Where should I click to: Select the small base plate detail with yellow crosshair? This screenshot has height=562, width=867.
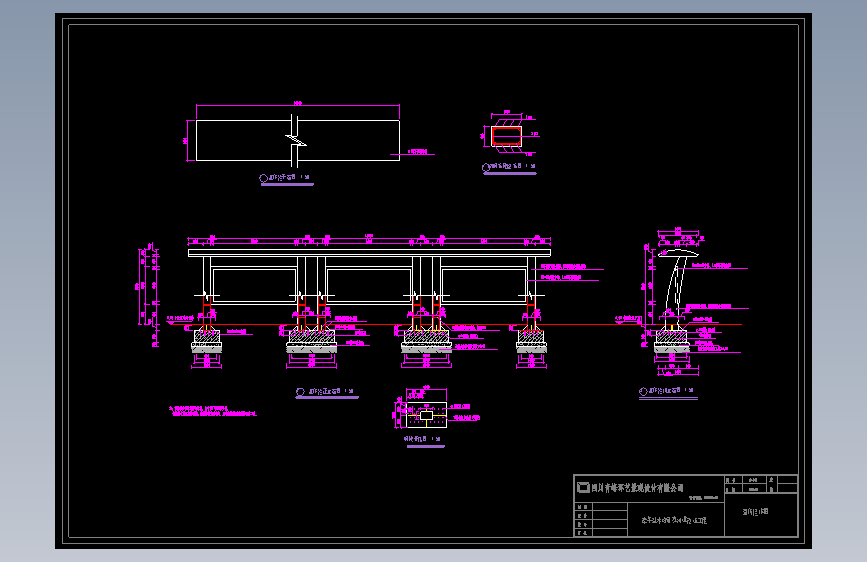click(426, 415)
